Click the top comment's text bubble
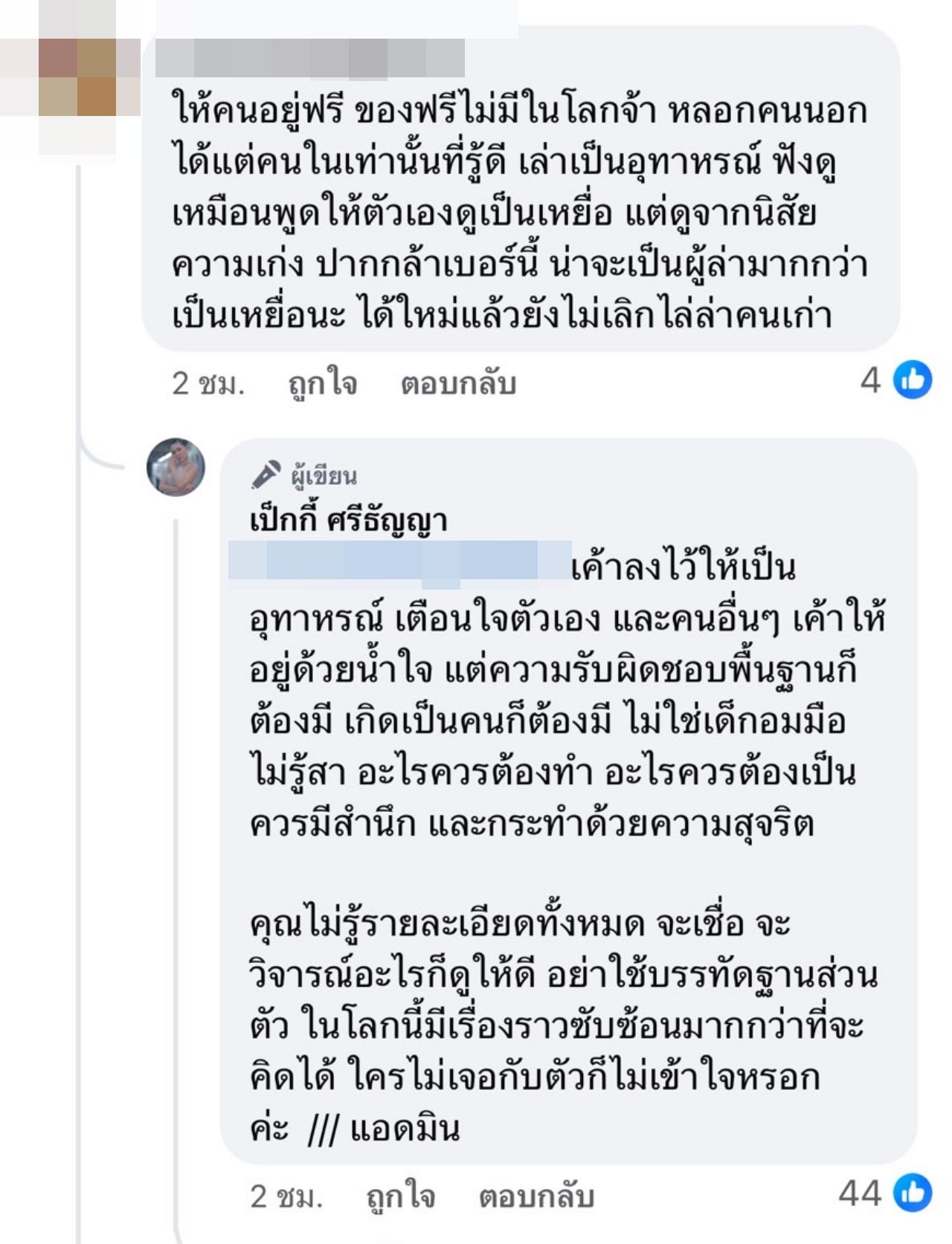Screen dimensions: 952x1244 coord(519,212)
